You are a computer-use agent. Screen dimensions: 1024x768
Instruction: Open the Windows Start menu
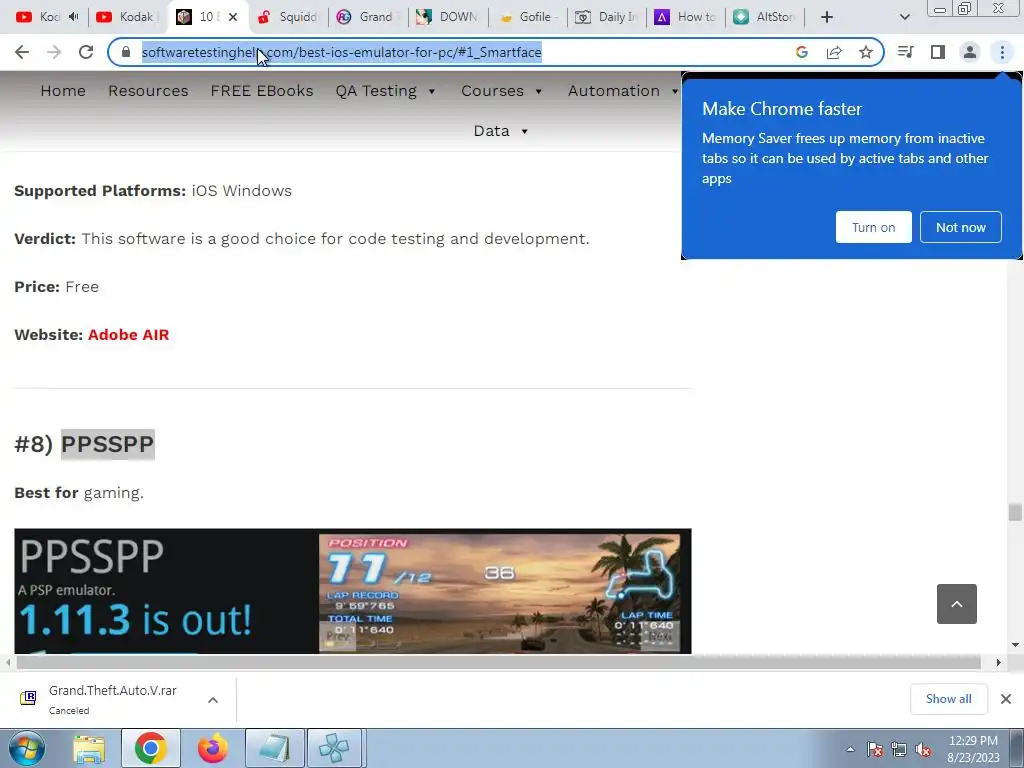pos(27,748)
